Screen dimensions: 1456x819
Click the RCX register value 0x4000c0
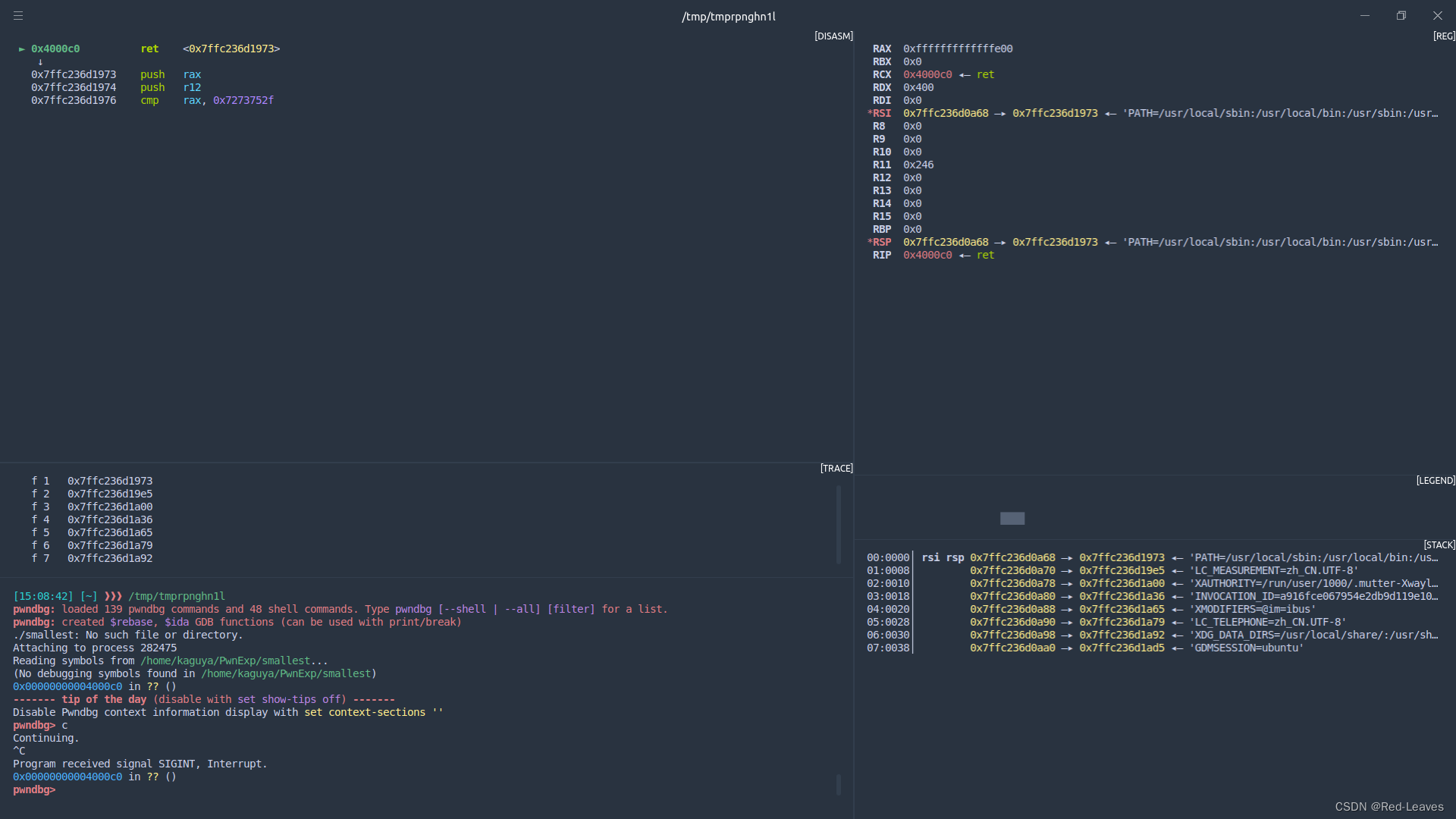pyautogui.click(x=927, y=74)
